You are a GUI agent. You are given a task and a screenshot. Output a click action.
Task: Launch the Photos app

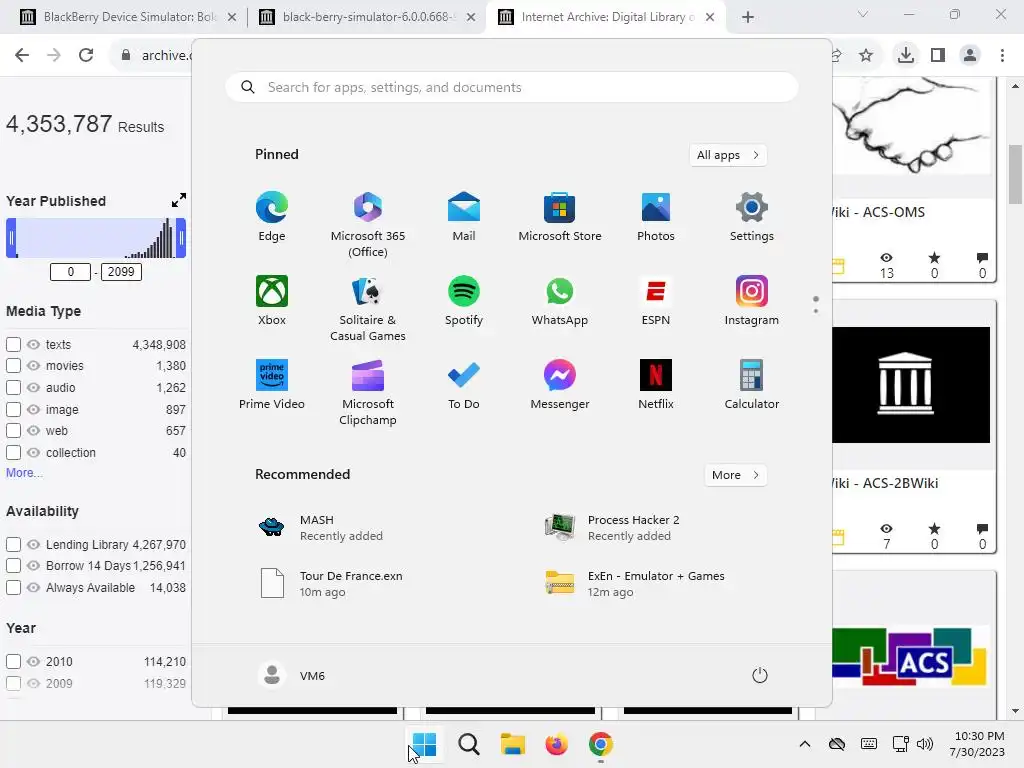tap(656, 217)
